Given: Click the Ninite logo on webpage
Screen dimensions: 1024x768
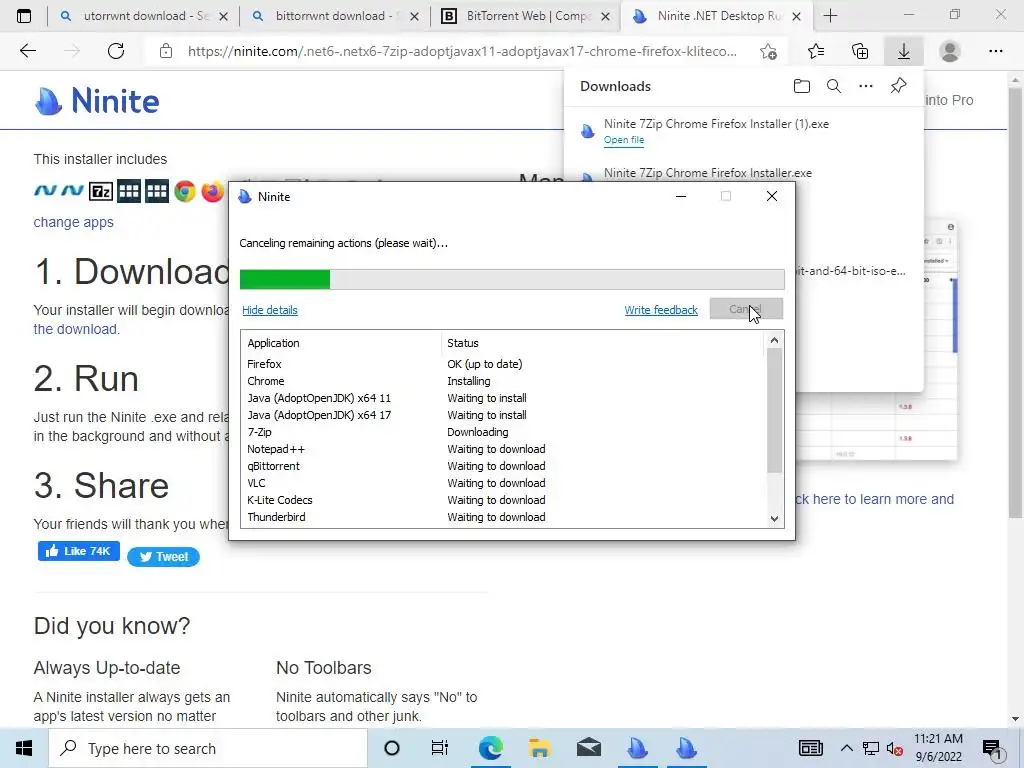Looking at the screenshot, I should [x=97, y=101].
